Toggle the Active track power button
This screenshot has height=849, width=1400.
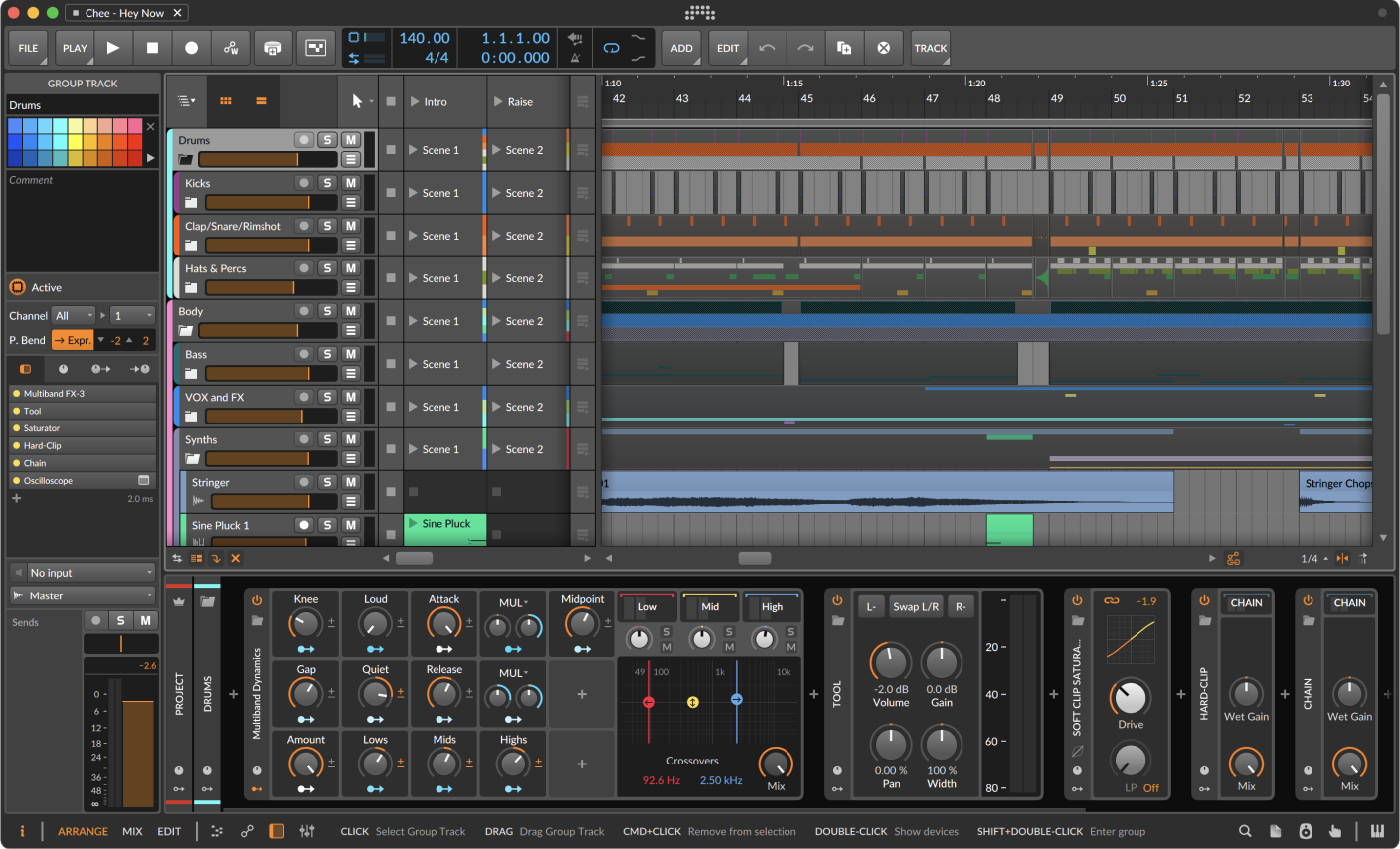coord(17,287)
